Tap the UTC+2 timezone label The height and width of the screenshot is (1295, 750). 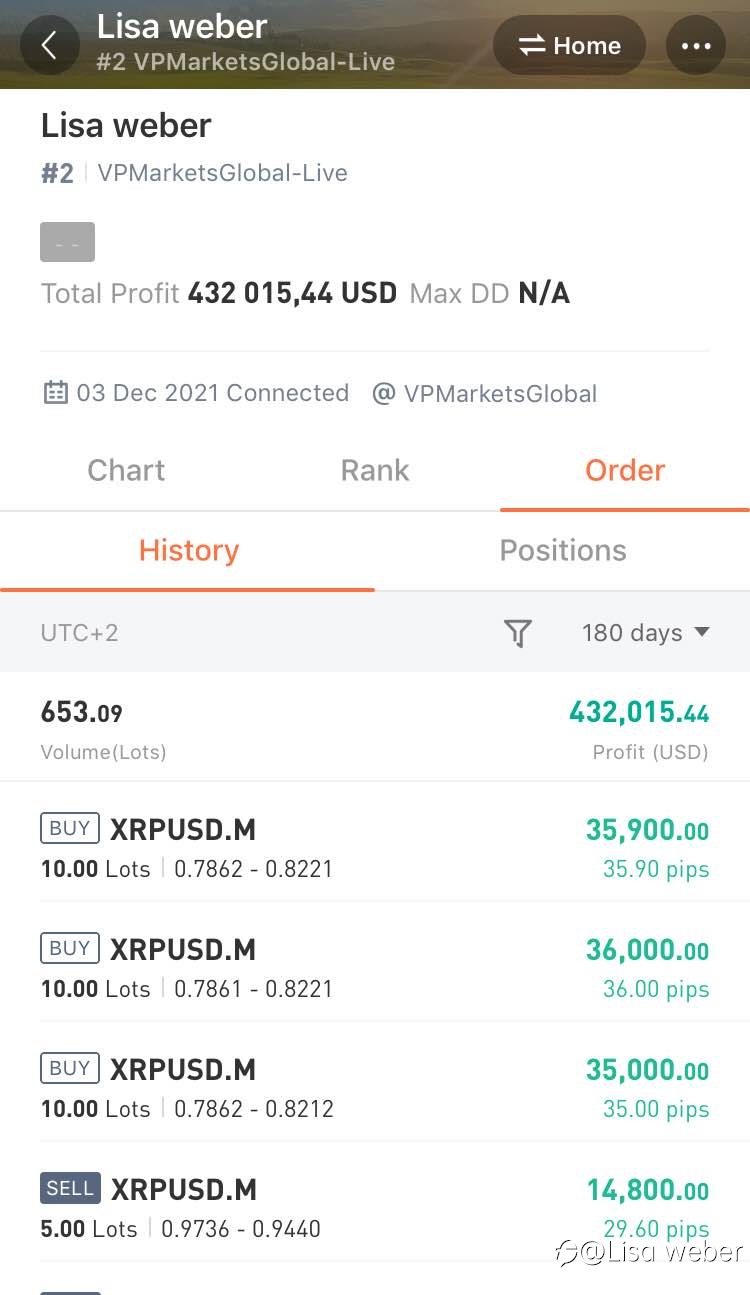coord(79,632)
